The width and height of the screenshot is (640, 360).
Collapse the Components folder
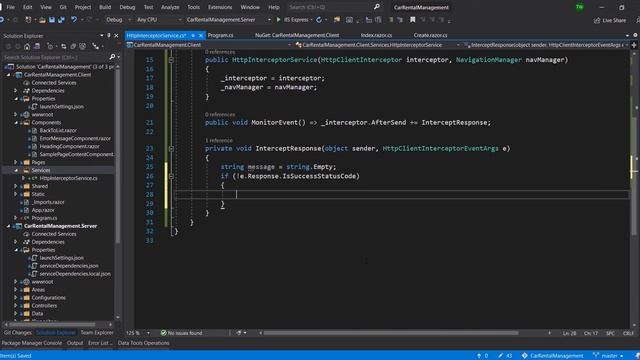(x=16, y=123)
